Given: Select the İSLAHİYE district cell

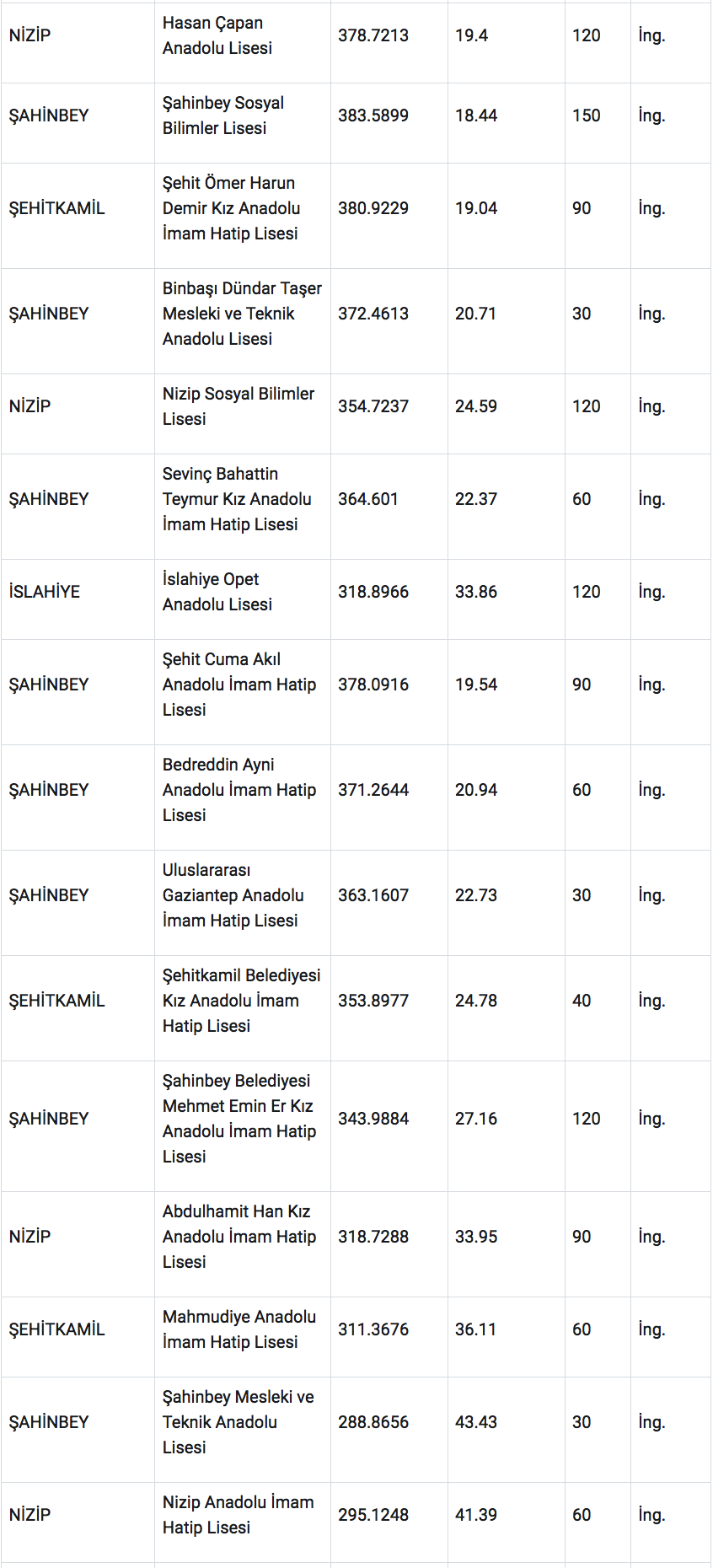Looking at the screenshot, I should point(45,592).
